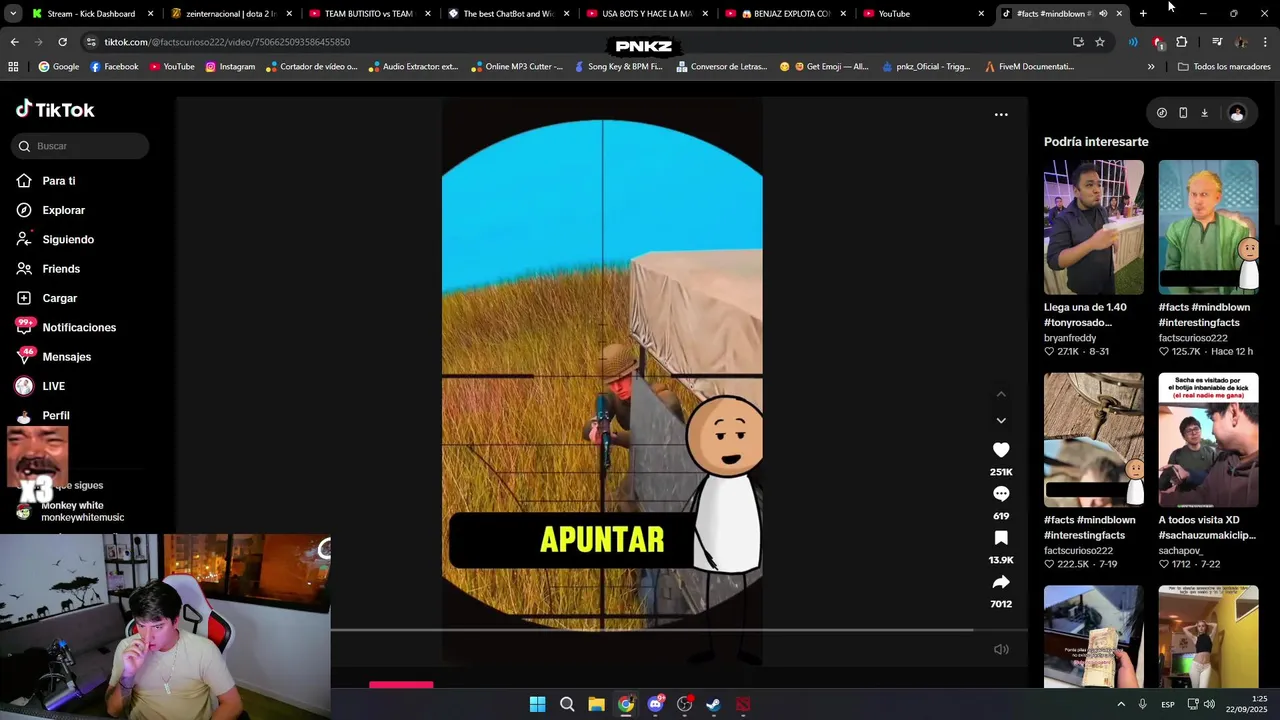Mute the video with the speaker icon
The width and height of the screenshot is (1280, 720).
(x=1001, y=649)
